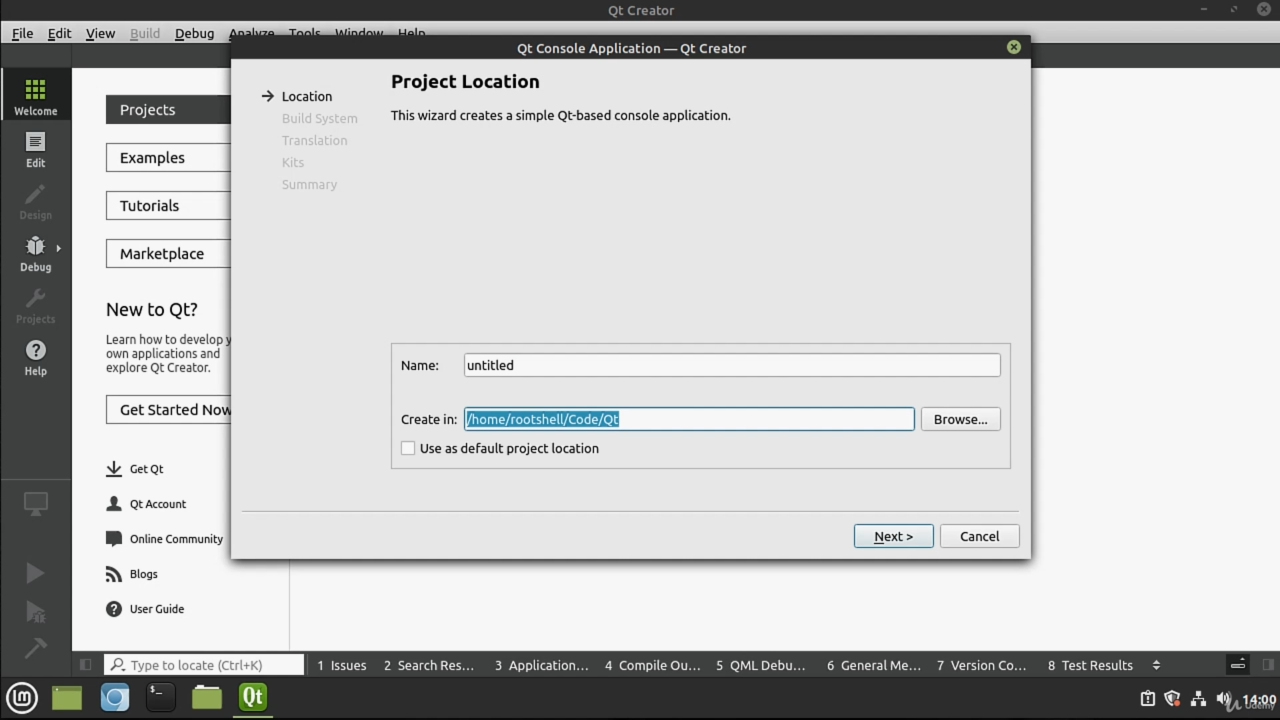Viewport: 1280px width, 720px height.
Task: Open the Tutorials page
Action: [168, 206]
